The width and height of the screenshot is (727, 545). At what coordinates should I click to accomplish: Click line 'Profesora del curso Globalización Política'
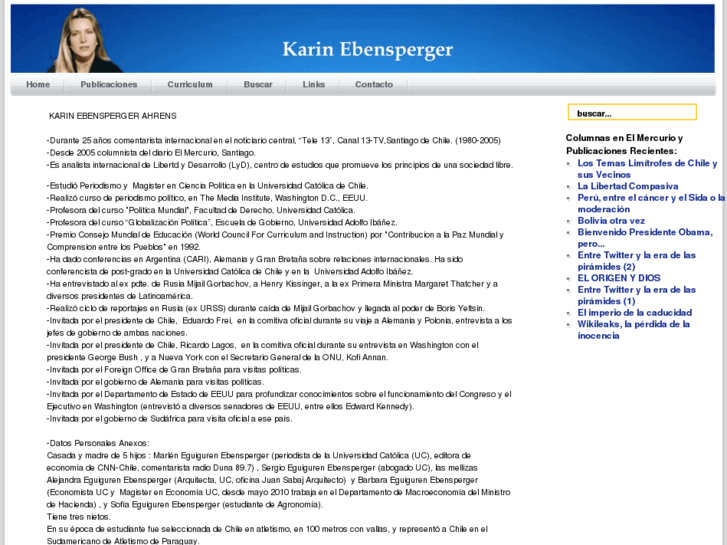point(222,222)
